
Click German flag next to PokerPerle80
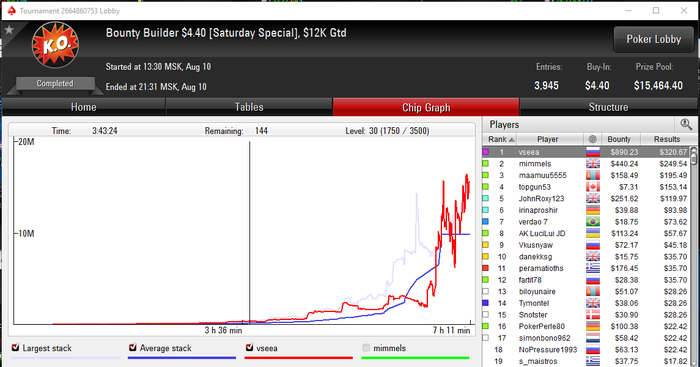(x=593, y=326)
